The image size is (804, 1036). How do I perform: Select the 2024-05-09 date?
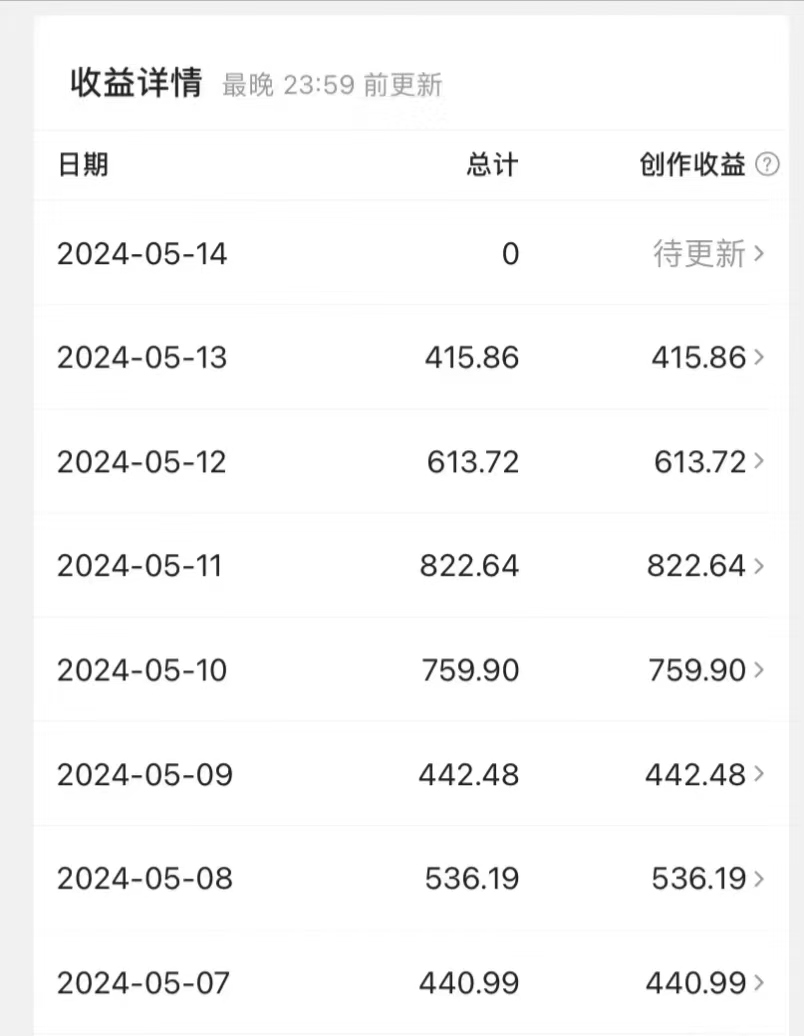click(x=145, y=774)
